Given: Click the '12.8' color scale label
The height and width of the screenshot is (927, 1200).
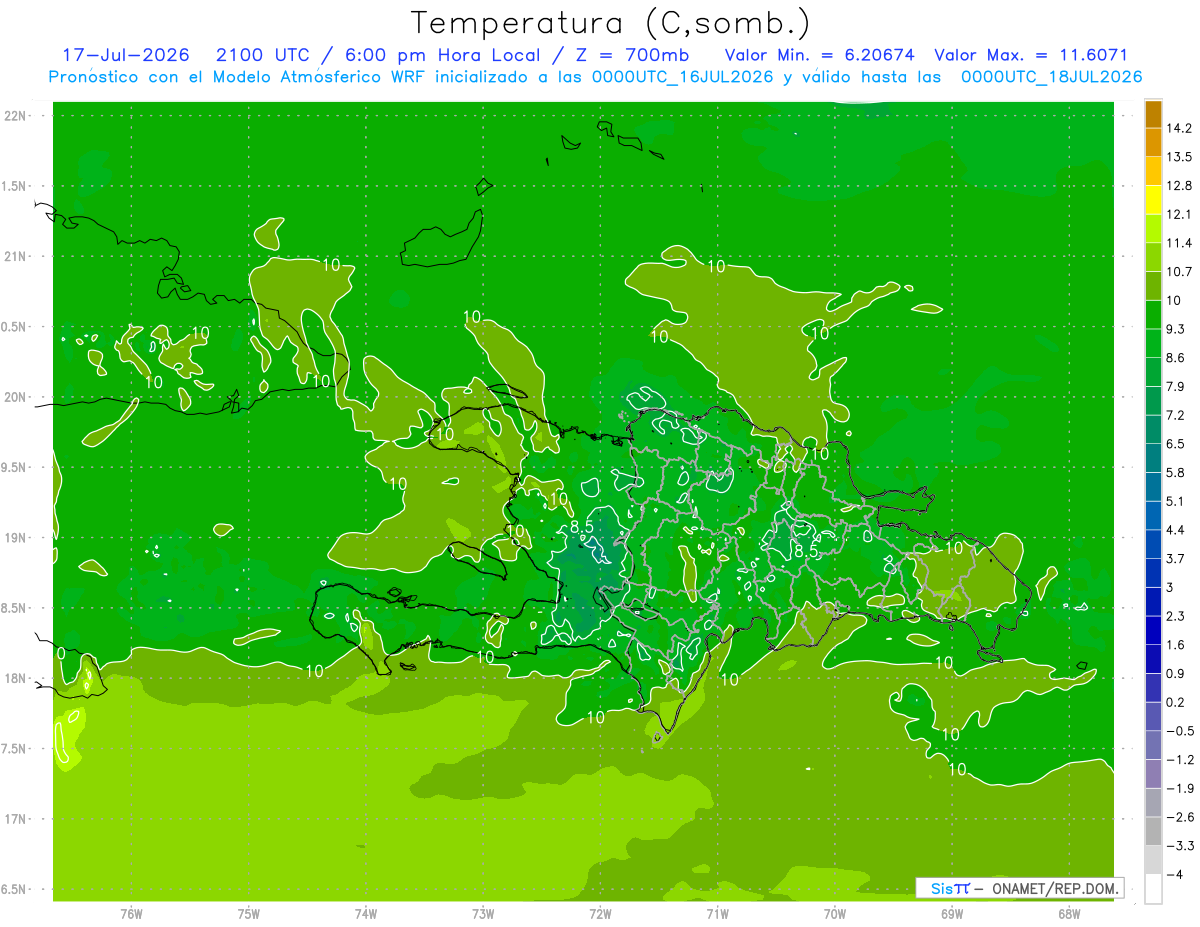Looking at the screenshot, I should click(x=1181, y=186).
